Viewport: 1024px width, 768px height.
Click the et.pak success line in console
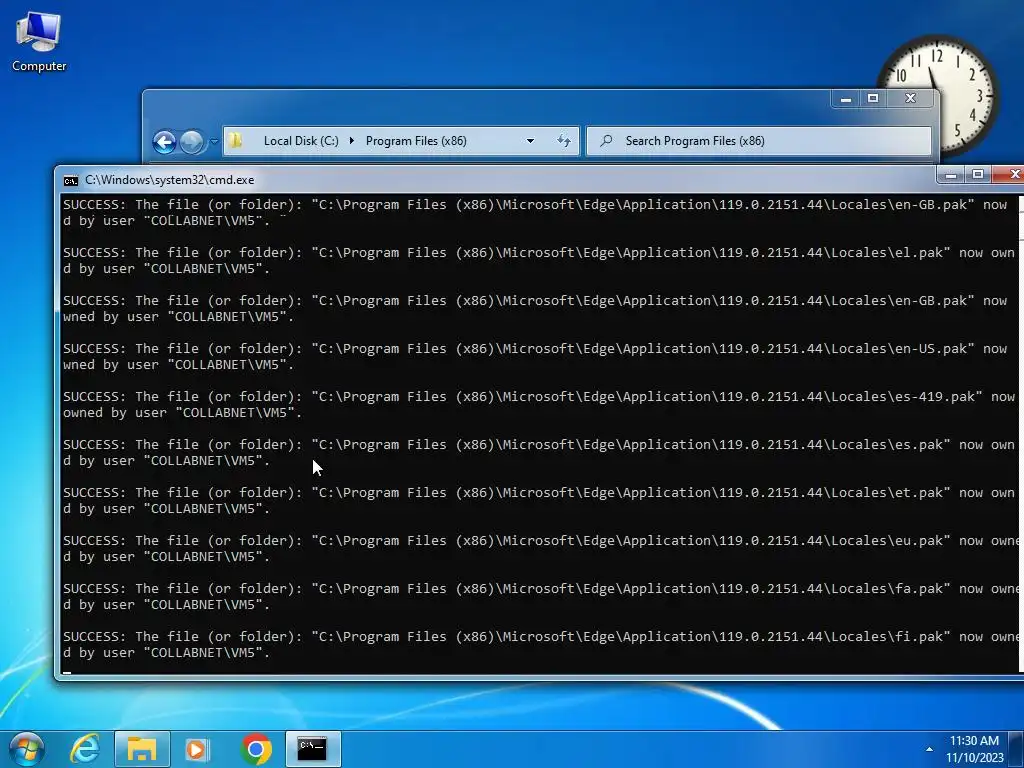tap(539, 500)
